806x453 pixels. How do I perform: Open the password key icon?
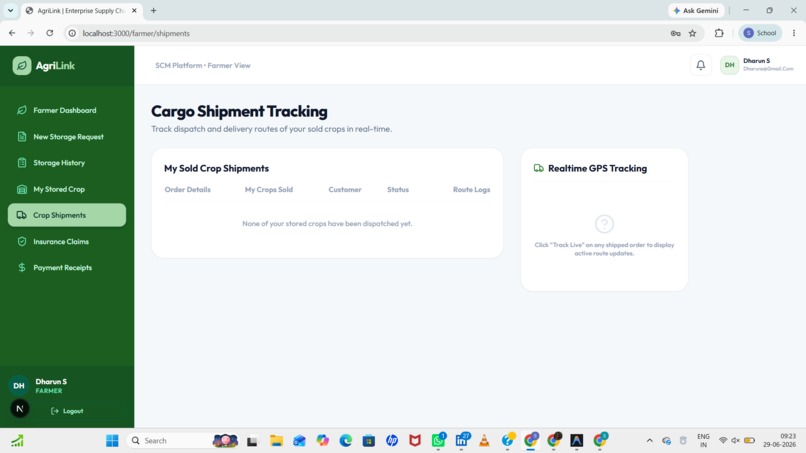[x=675, y=33]
